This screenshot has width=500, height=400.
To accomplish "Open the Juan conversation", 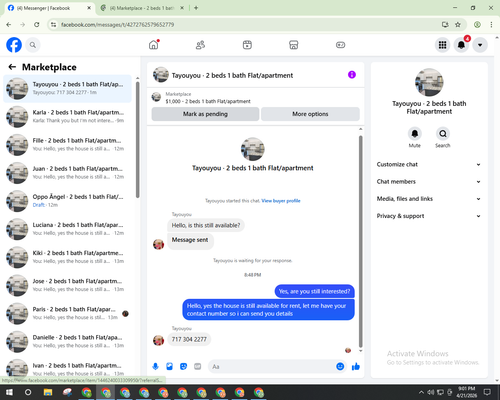I will click(x=67, y=173).
